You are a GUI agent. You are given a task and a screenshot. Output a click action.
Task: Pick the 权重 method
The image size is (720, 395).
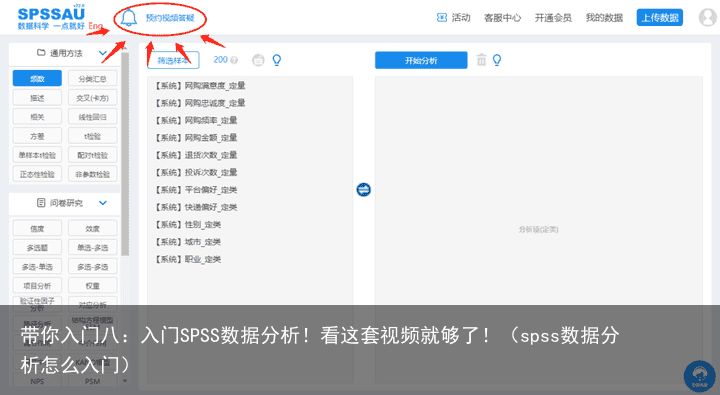pyautogui.click(x=92, y=286)
